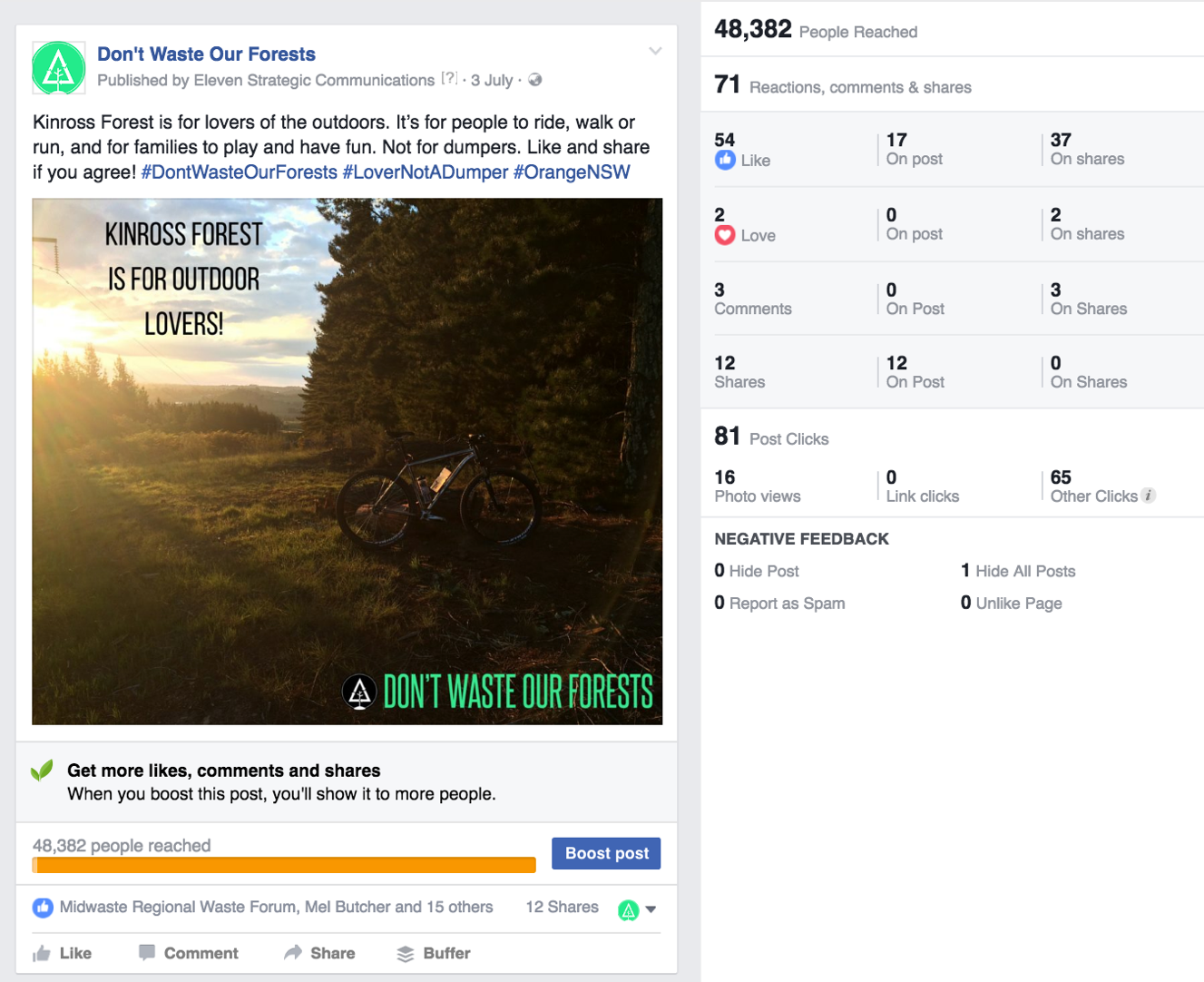This screenshot has height=982, width=1204.
Task: Click the 71 Reactions, comments & shares total
Action: click(843, 85)
